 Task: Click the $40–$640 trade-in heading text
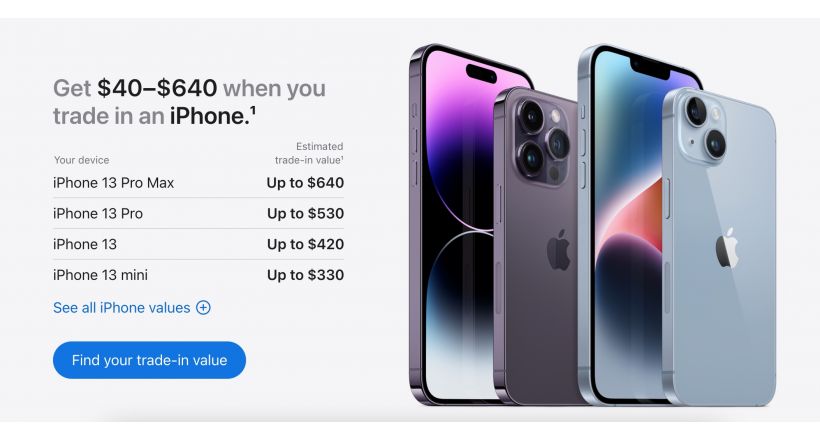click(157, 88)
